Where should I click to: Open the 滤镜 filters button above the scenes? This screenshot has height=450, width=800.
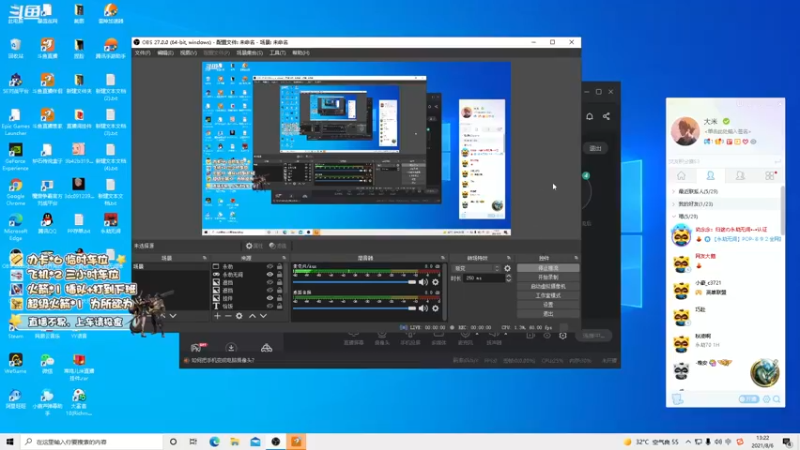pyautogui.click(x=278, y=246)
